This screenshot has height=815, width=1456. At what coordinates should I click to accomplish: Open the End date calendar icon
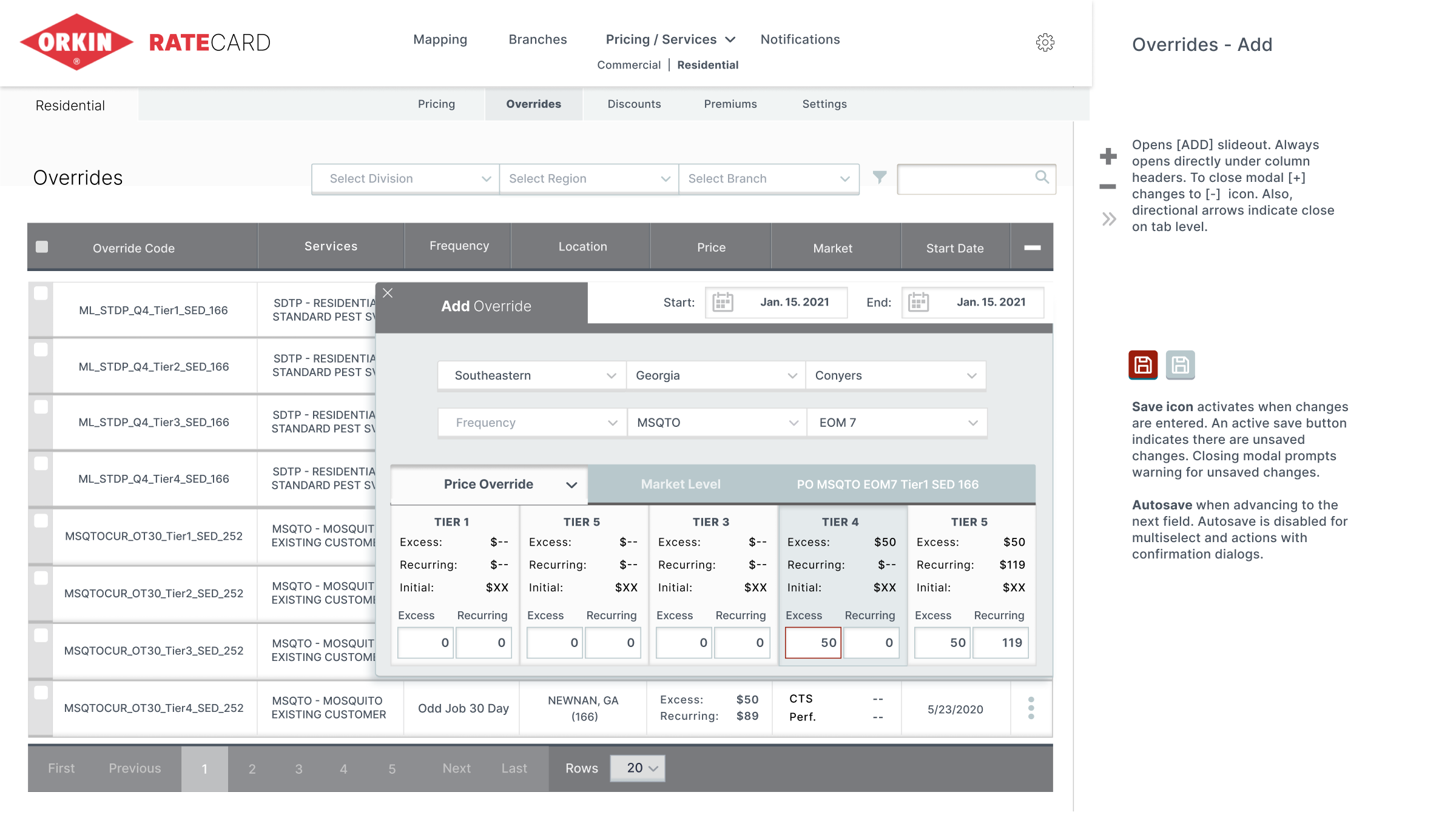click(918, 302)
